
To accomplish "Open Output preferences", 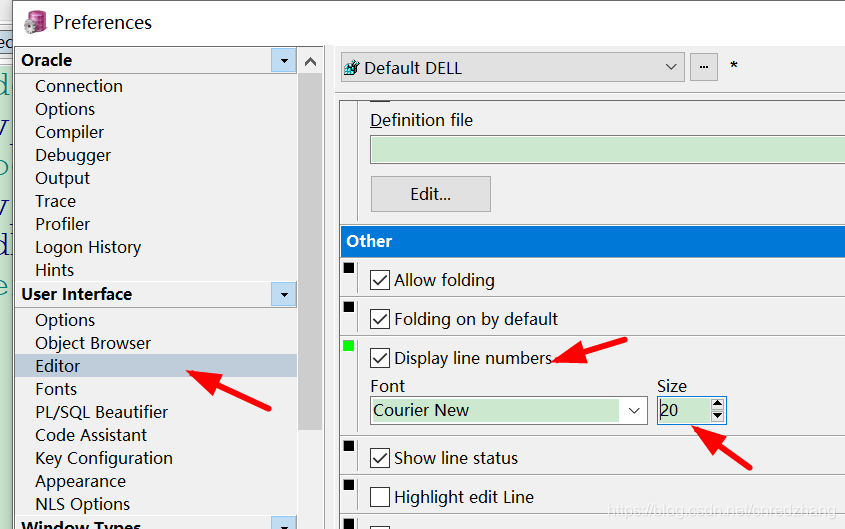I will [63, 178].
